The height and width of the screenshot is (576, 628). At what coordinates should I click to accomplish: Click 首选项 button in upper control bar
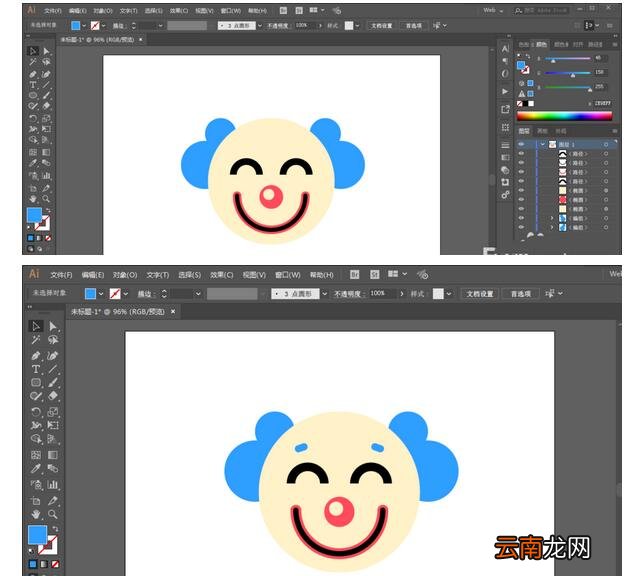[x=413, y=26]
